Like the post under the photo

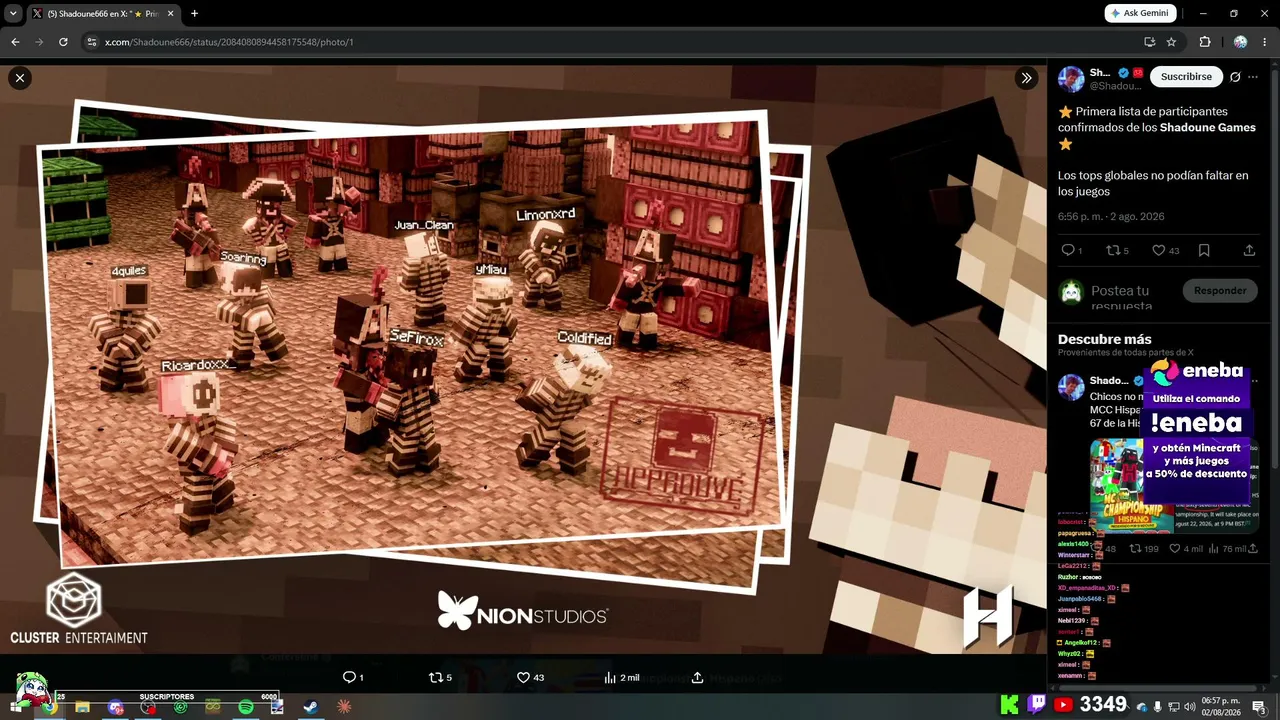530,677
